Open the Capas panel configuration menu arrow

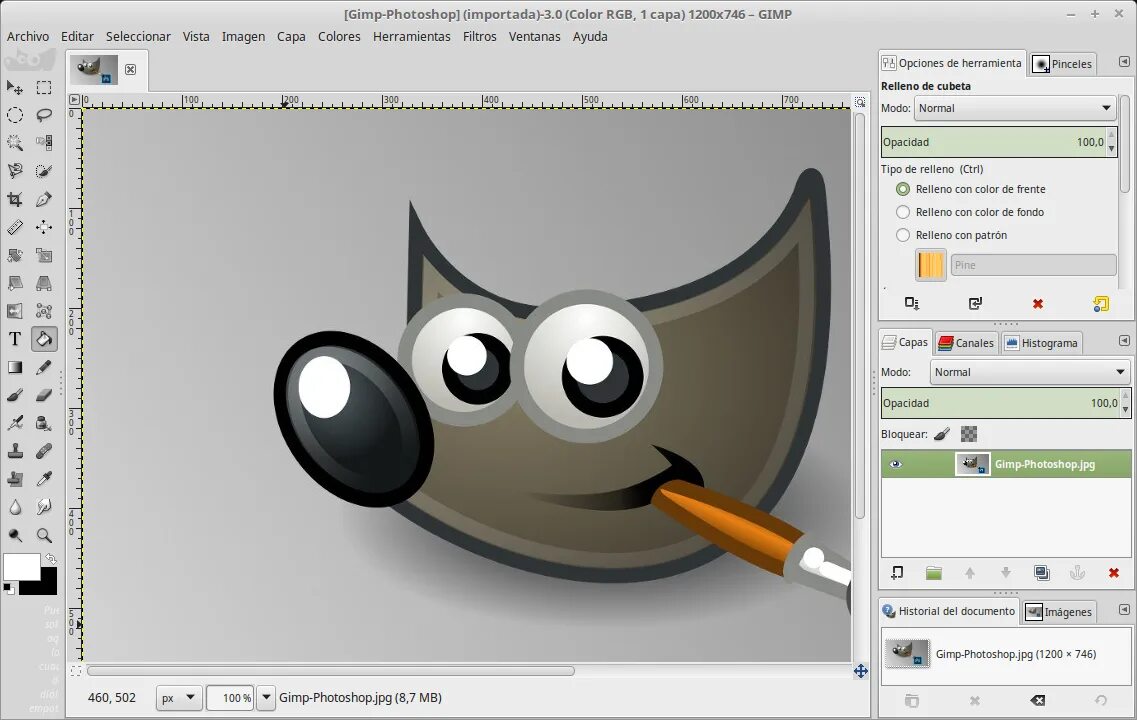pos(1124,341)
